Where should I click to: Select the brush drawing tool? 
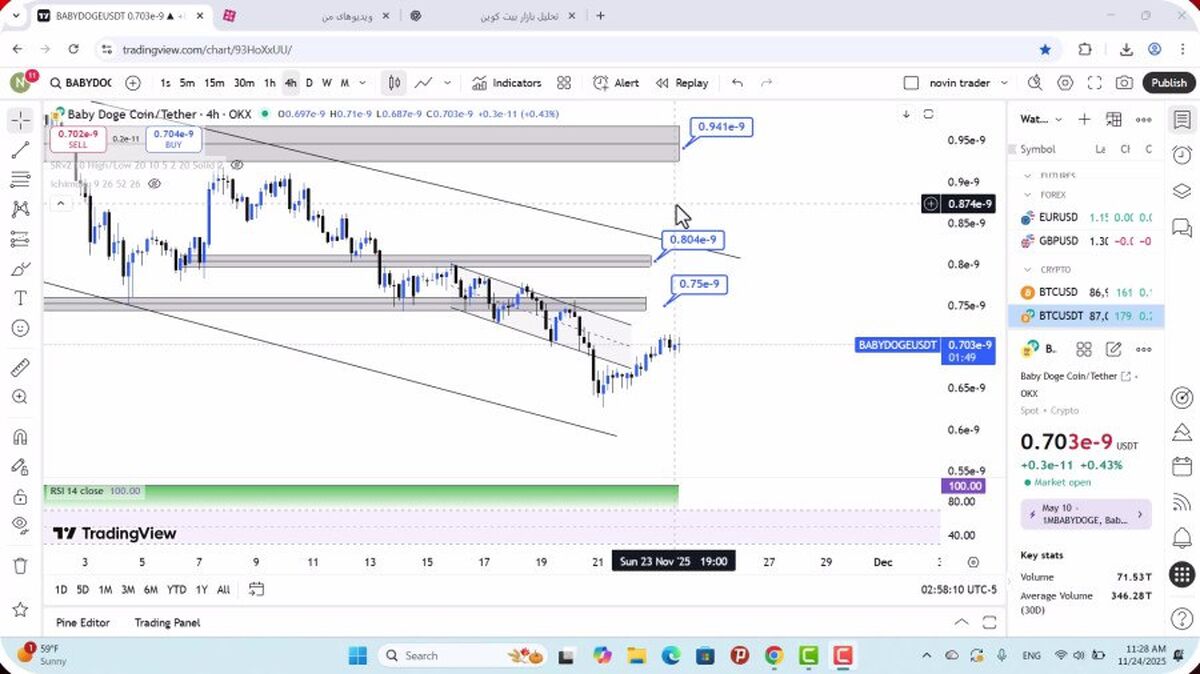[x=21, y=269]
